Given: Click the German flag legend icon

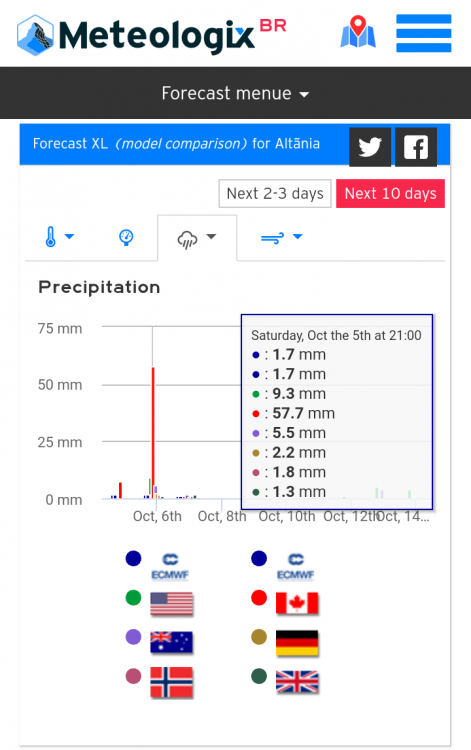Looking at the screenshot, I should (297, 643).
